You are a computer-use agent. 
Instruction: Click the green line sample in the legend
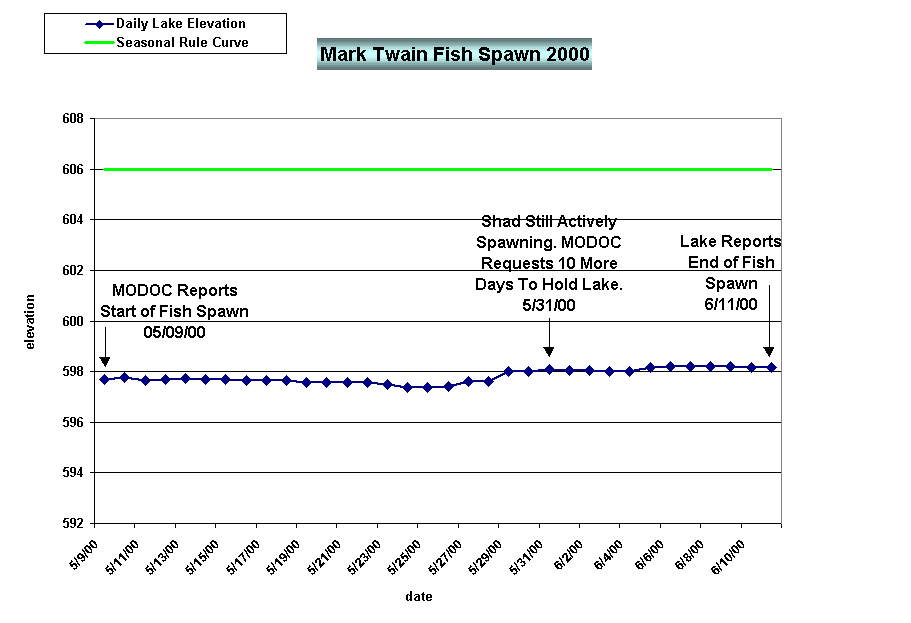point(99,42)
